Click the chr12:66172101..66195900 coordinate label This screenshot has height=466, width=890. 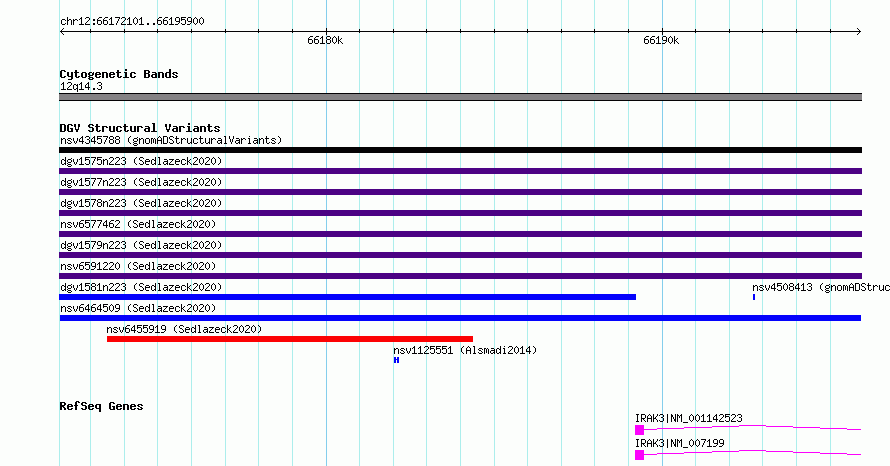(x=132, y=22)
